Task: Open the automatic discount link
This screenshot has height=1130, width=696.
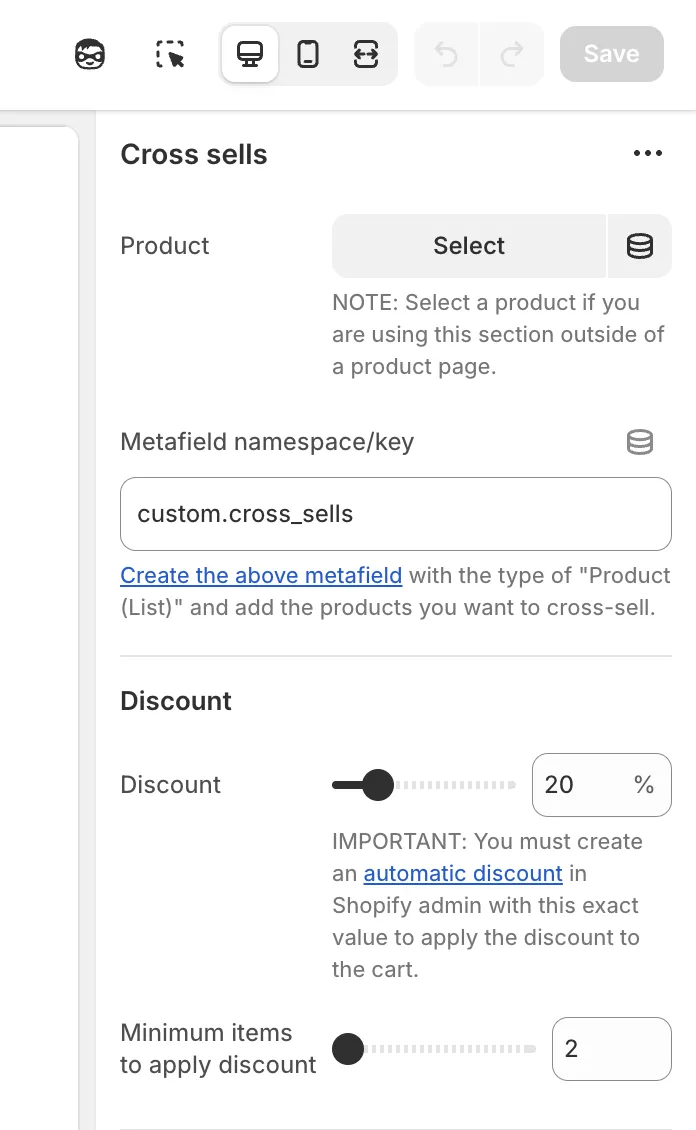Action: (x=462, y=873)
